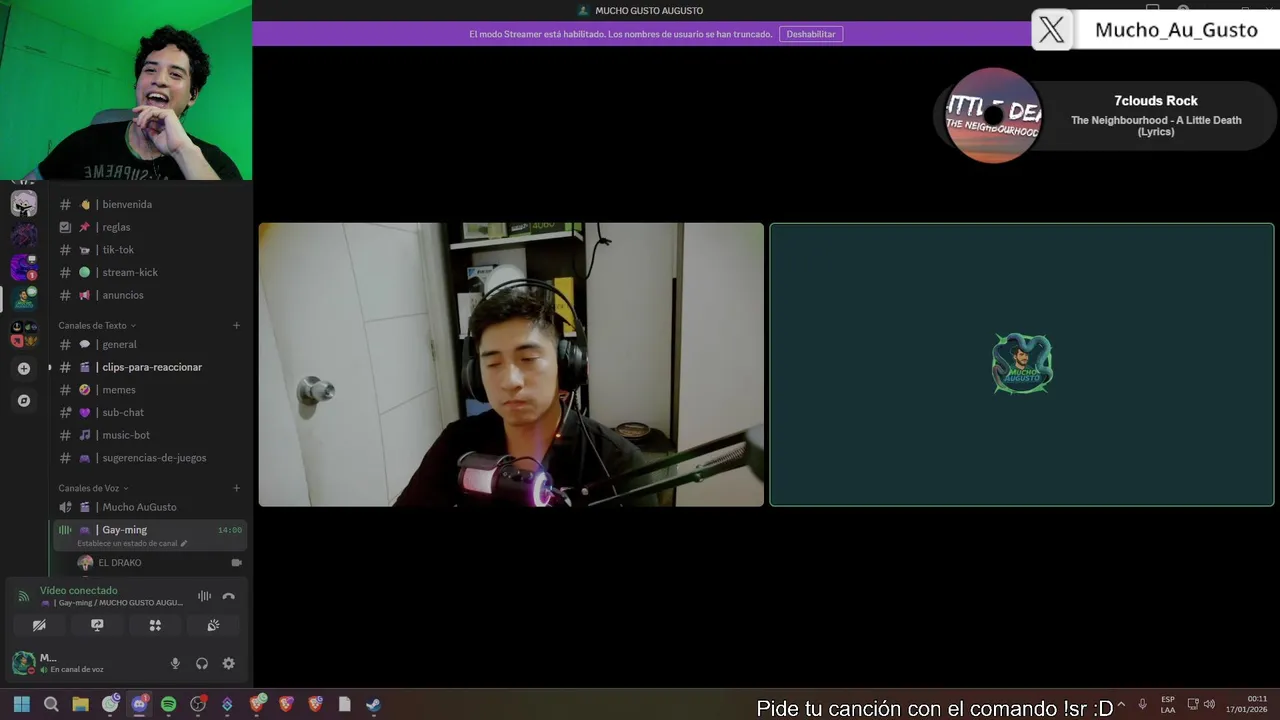Image resolution: width=1280 pixels, height=720 pixels.
Task: Open the bienvenida channel
Action: (x=150, y=204)
